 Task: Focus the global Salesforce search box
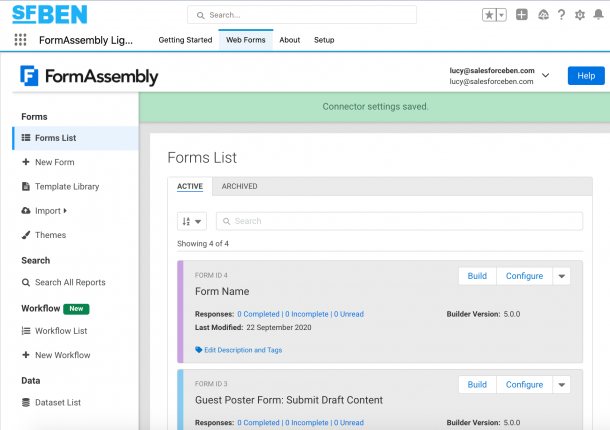tap(302, 15)
